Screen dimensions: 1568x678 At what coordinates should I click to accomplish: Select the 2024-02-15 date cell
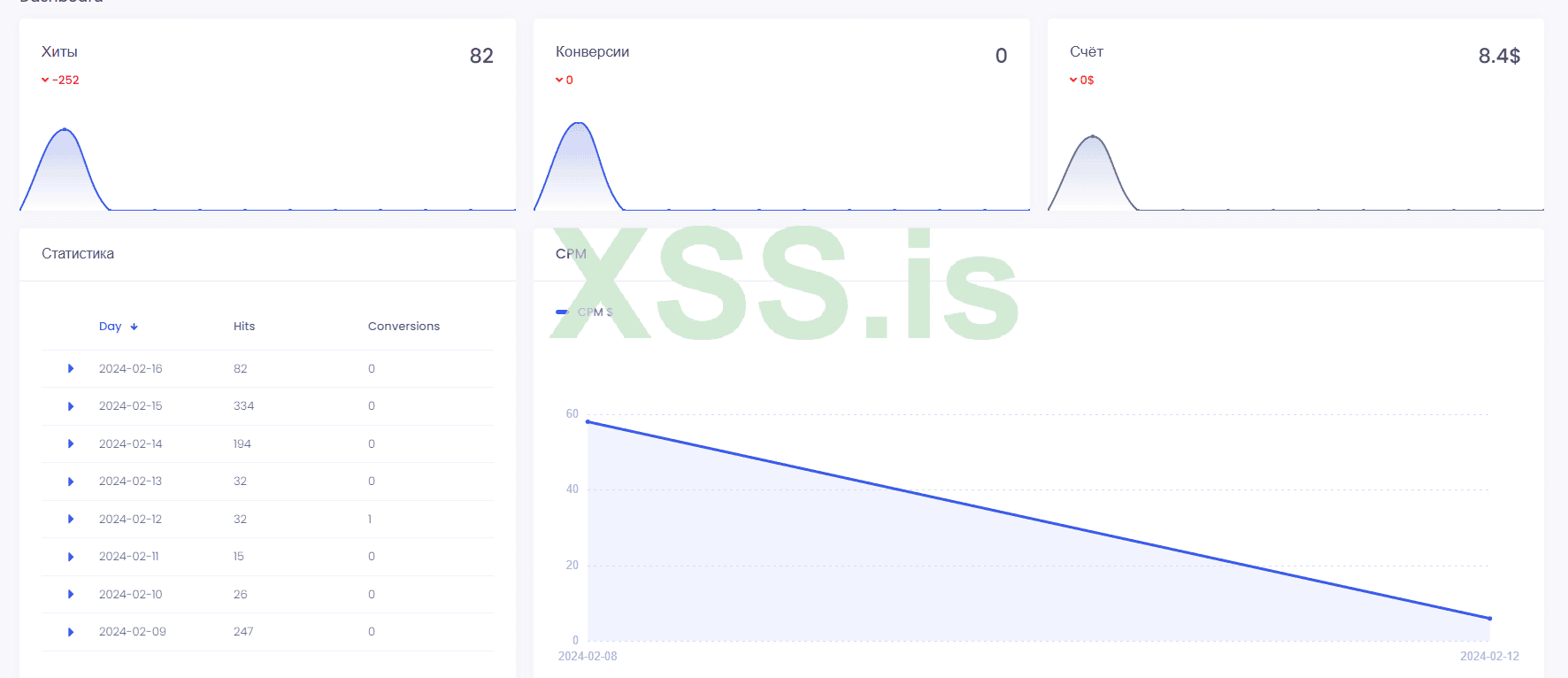point(131,406)
